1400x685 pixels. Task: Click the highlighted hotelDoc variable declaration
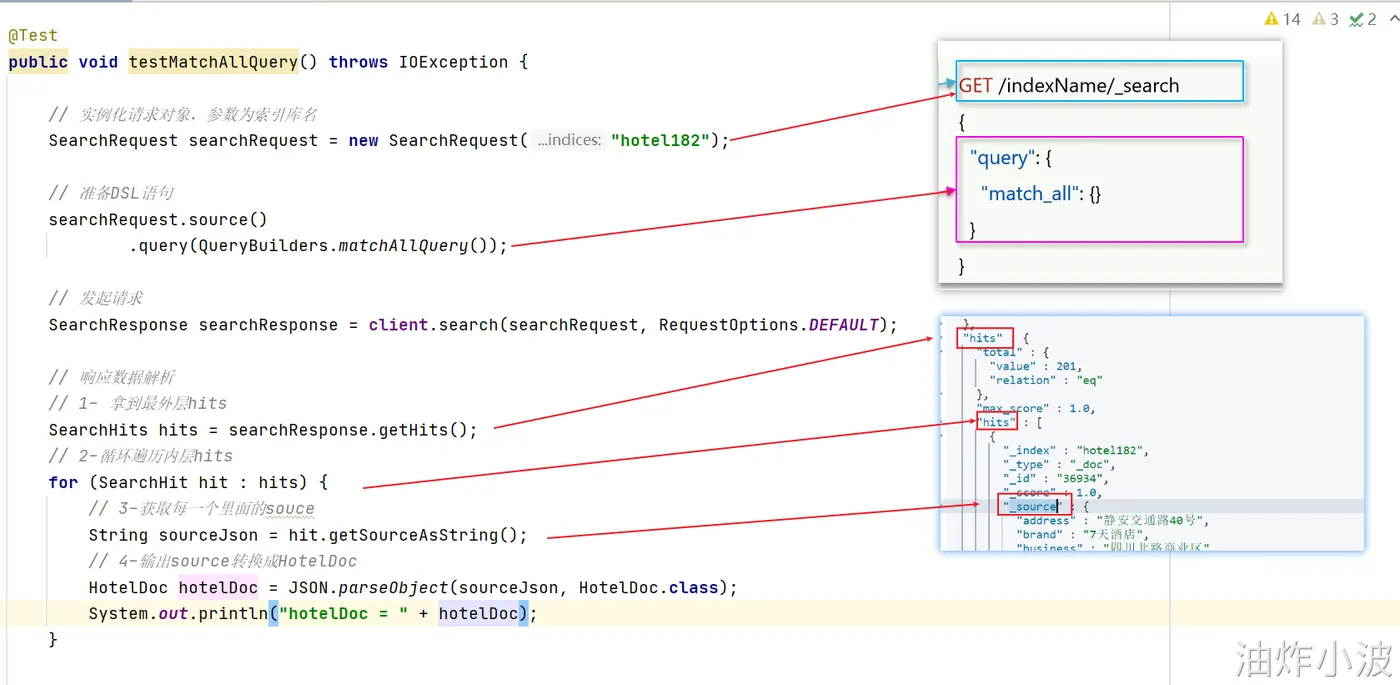[x=218, y=587]
